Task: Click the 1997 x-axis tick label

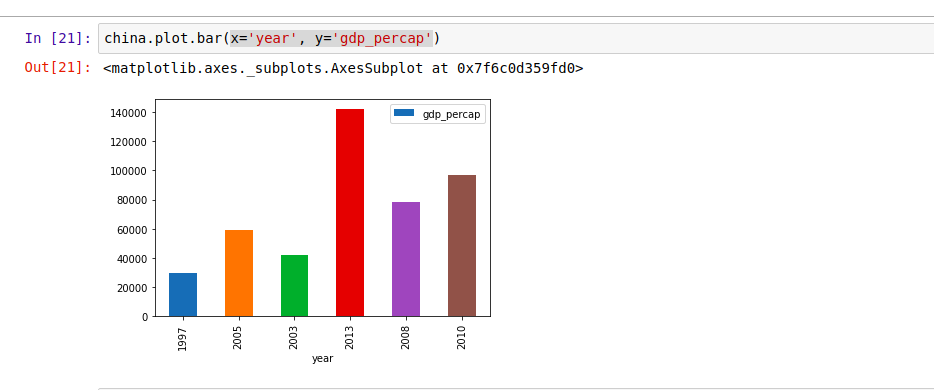Action: (x=182, y=337)
